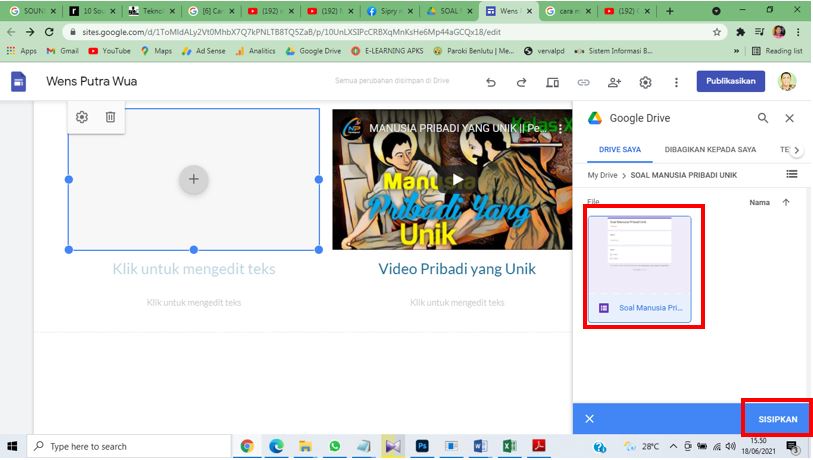Go to My Drive breadcrumb
The width and height of the screenshot is (813, 460).
coord(603,175)
